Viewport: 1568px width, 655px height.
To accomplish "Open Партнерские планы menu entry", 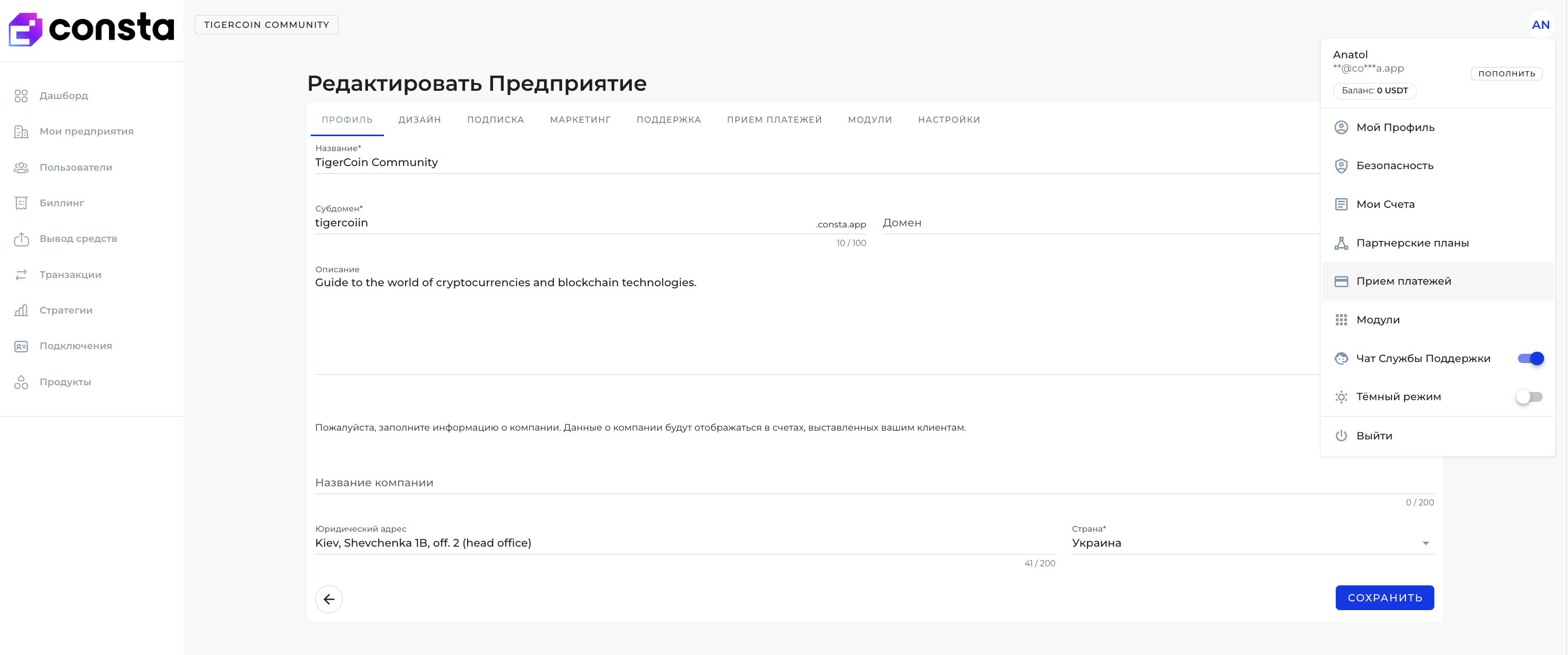I will [1437, 243].
